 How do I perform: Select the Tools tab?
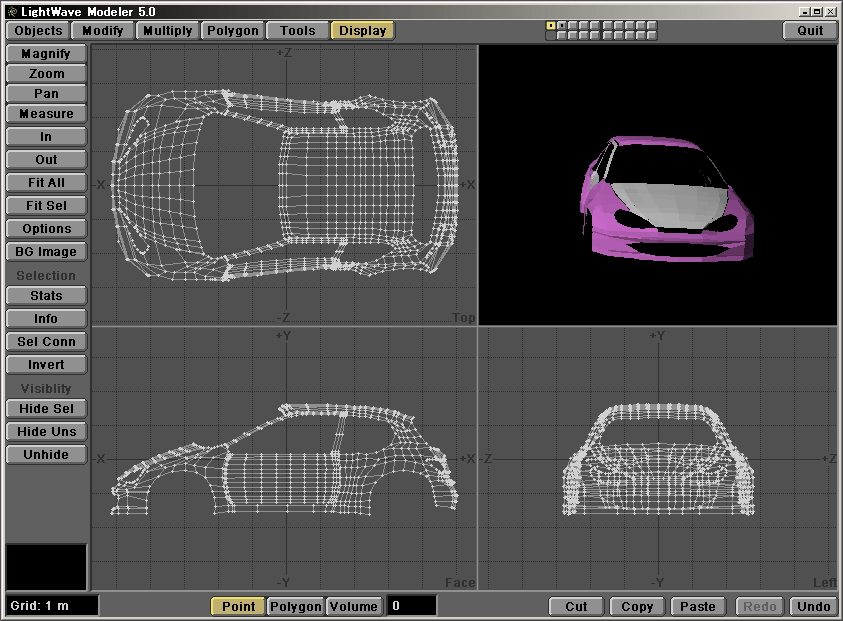point(297,30)
